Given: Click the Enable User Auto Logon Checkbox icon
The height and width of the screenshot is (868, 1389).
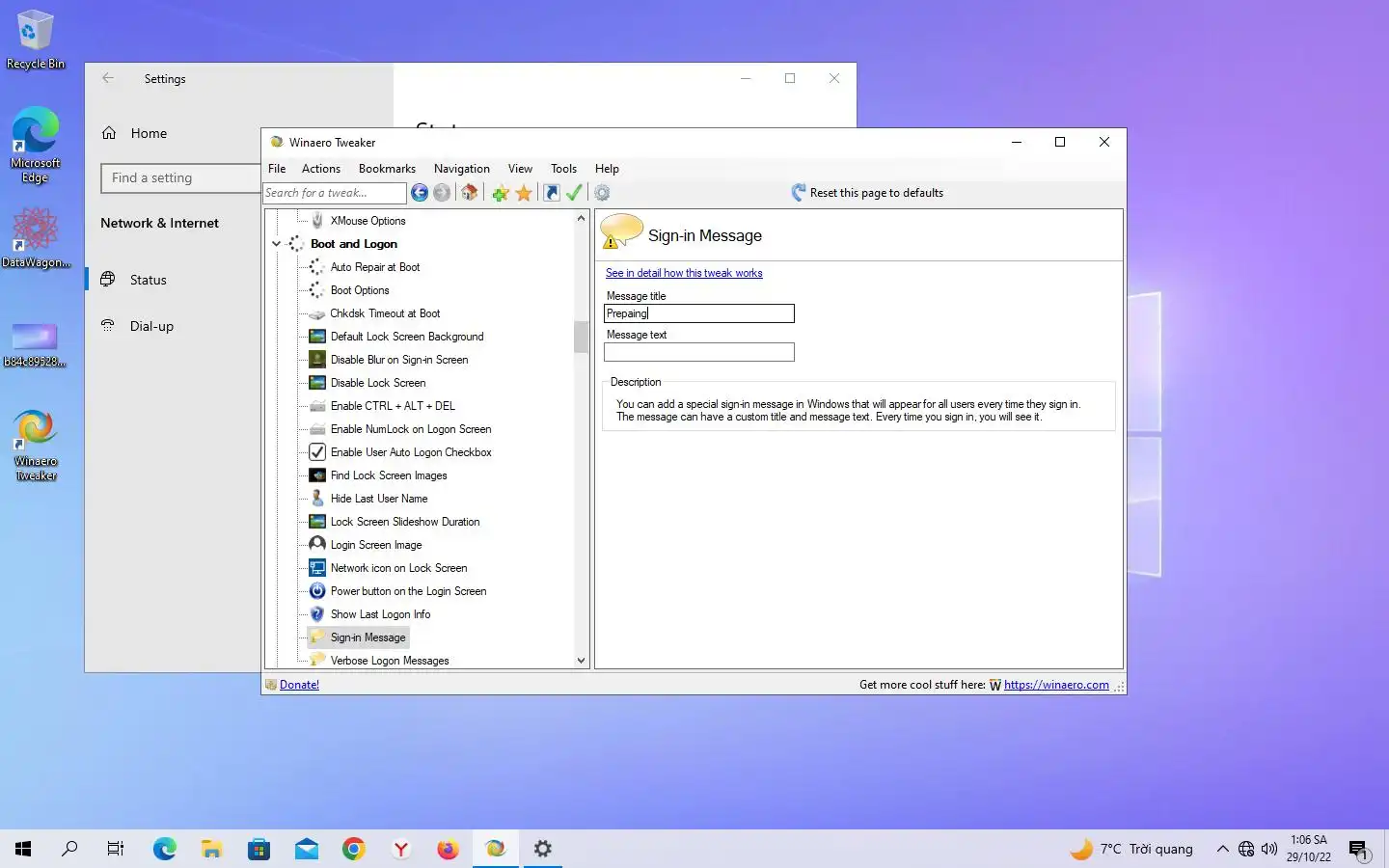Looking at the screenshot, I should pos(316,452).
